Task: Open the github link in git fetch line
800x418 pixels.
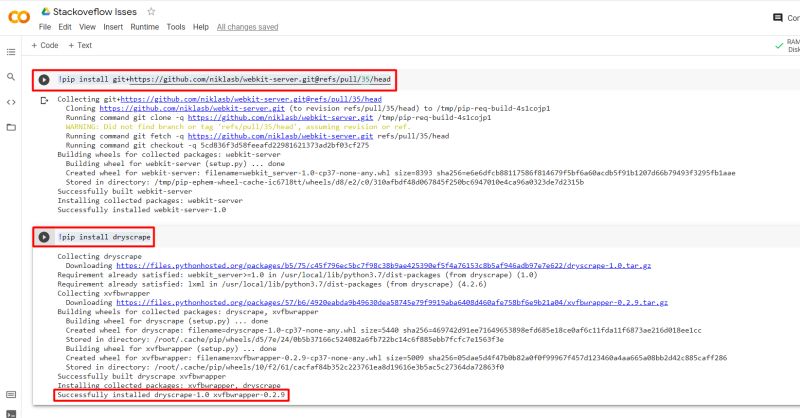Action: pos(280,136)
